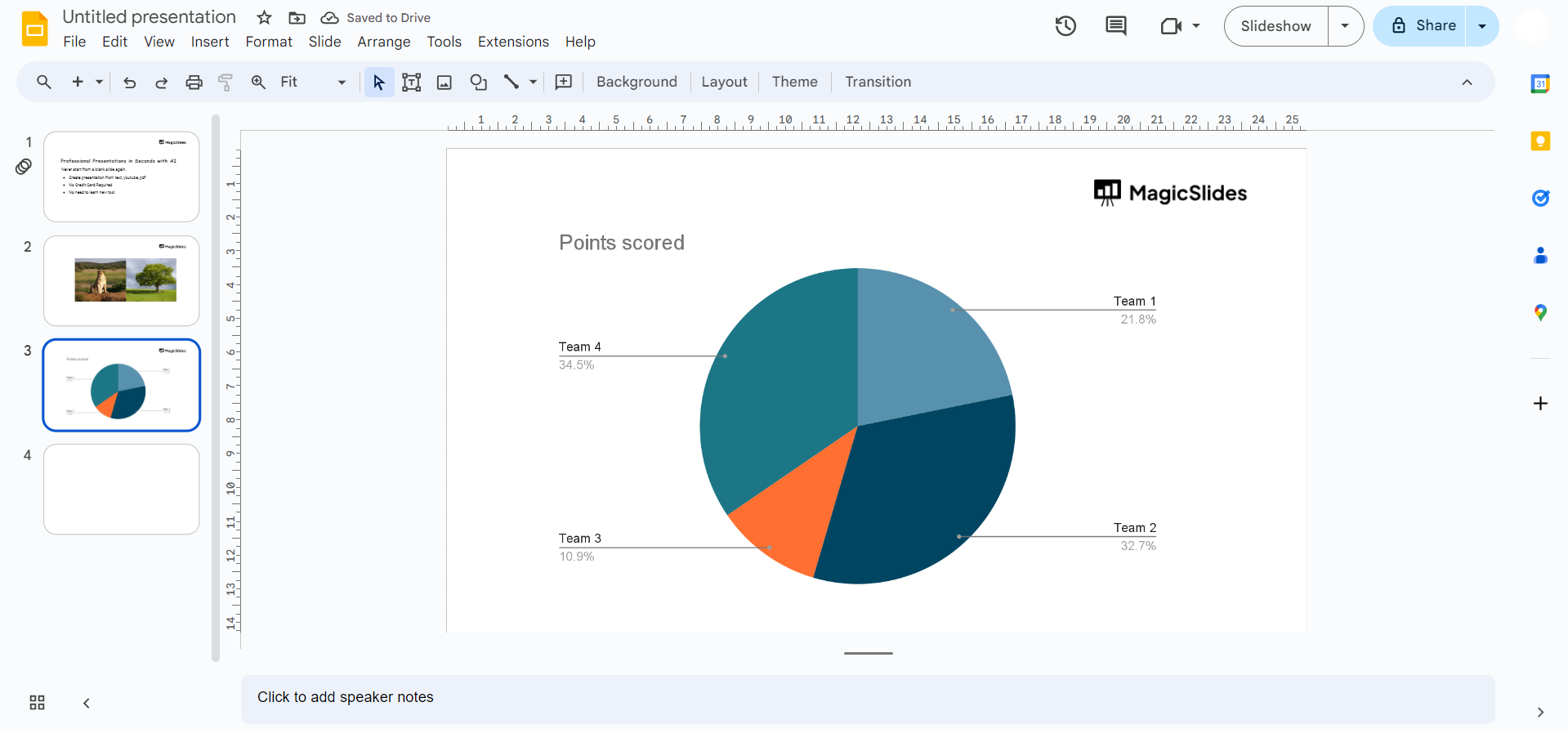This screenshot has height=729, width=1568.
Task: Open the Layout options
Action: [724, 82]
